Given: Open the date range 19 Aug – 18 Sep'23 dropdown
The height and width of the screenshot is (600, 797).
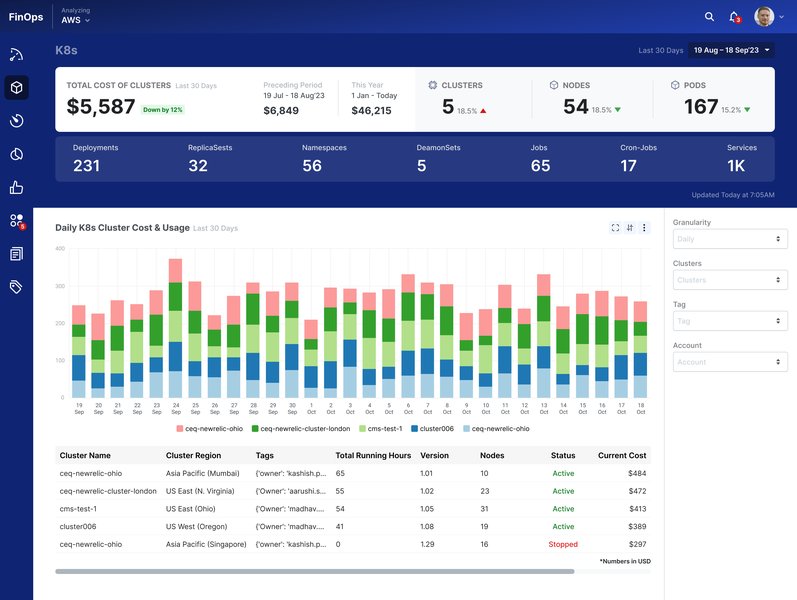Looking at the screenshot, I should click(x=731, y=50).
